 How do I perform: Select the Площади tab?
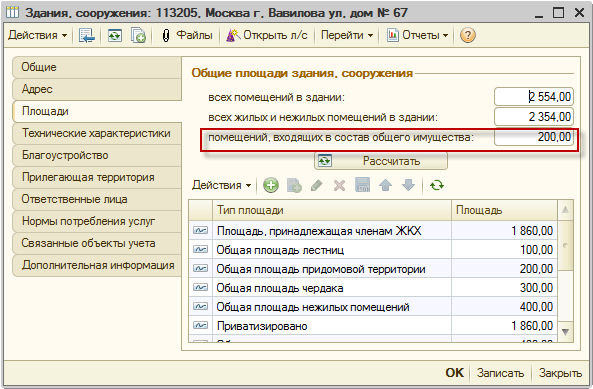[97, 111]
